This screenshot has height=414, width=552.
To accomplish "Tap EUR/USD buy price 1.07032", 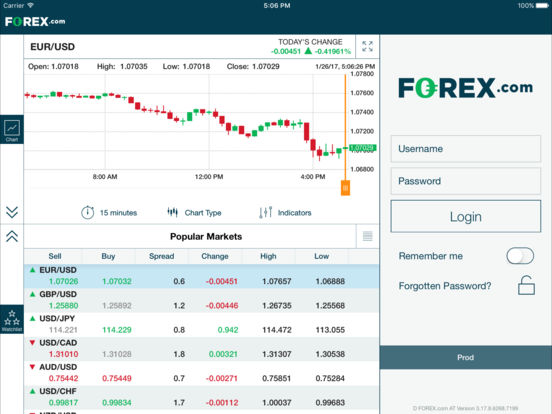I will click(x=117, y=281).
